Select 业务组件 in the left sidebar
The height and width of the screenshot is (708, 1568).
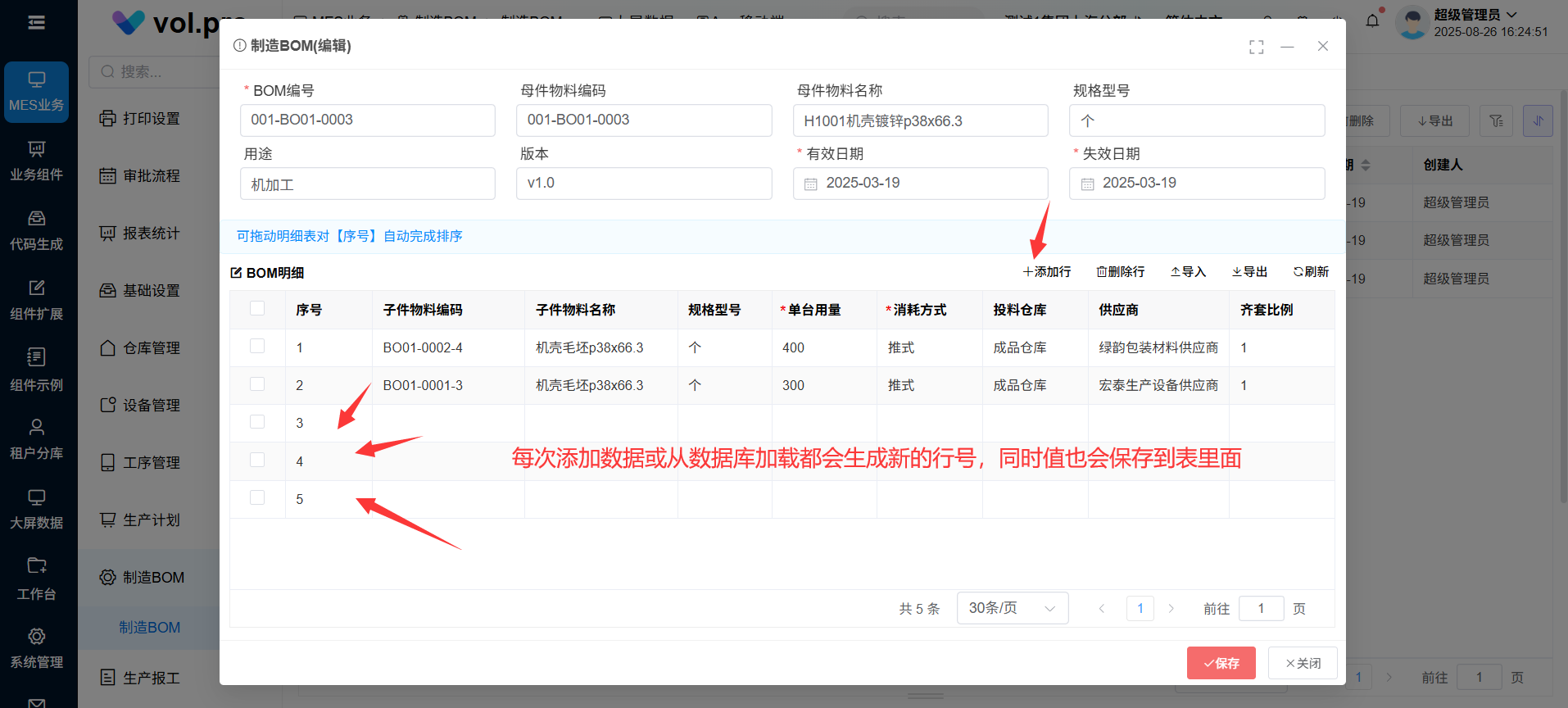click(x=36, y=161)
